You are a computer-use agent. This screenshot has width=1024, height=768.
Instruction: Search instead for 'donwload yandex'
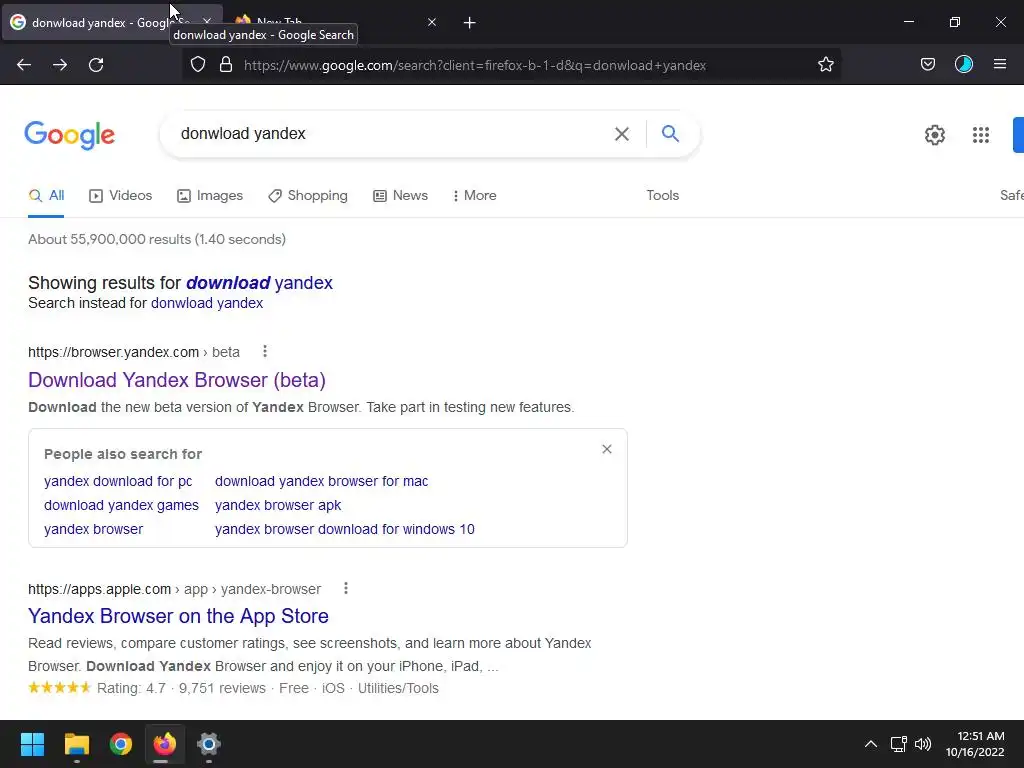(207, 303)
